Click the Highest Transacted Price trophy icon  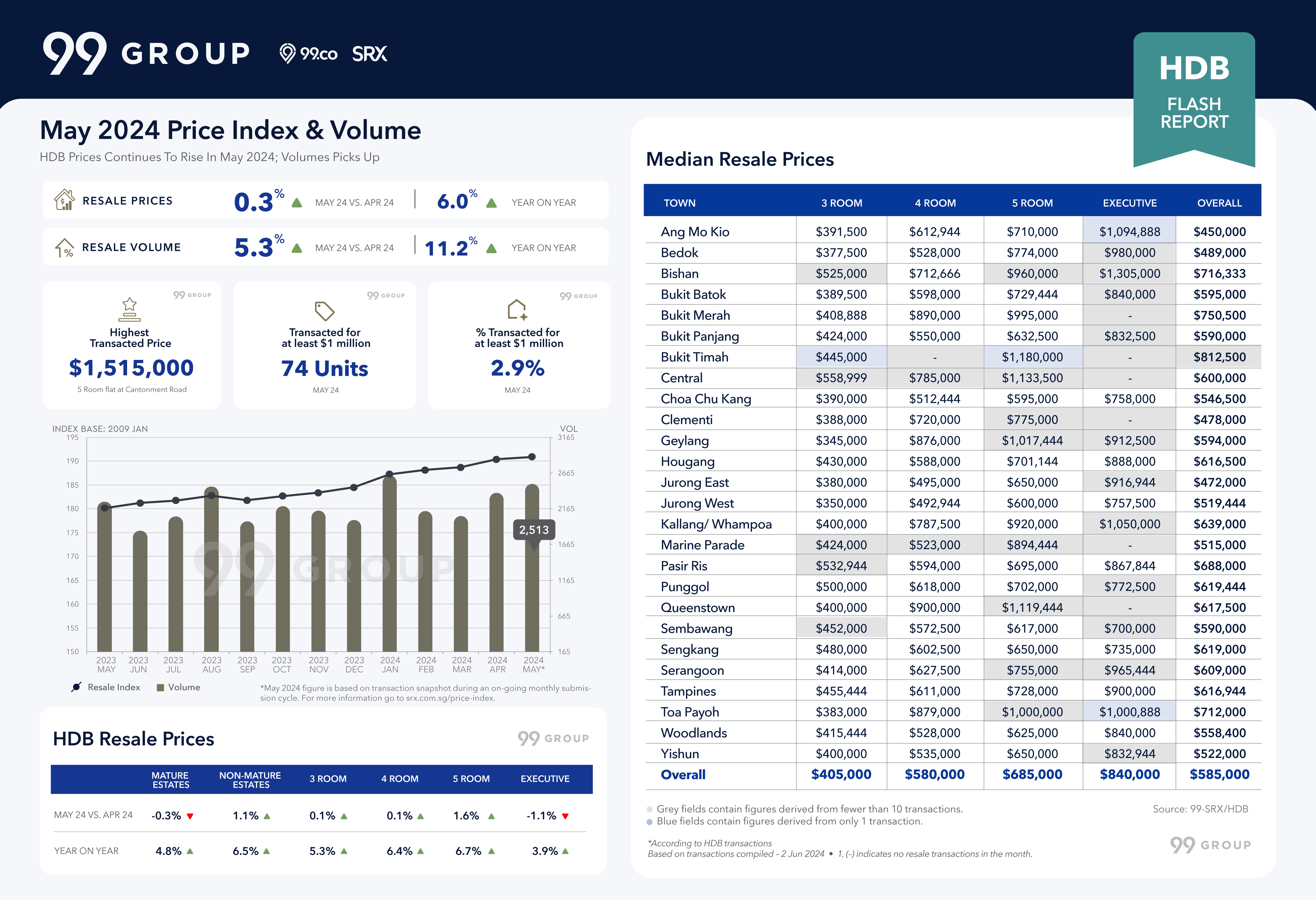tap(129, 309)
